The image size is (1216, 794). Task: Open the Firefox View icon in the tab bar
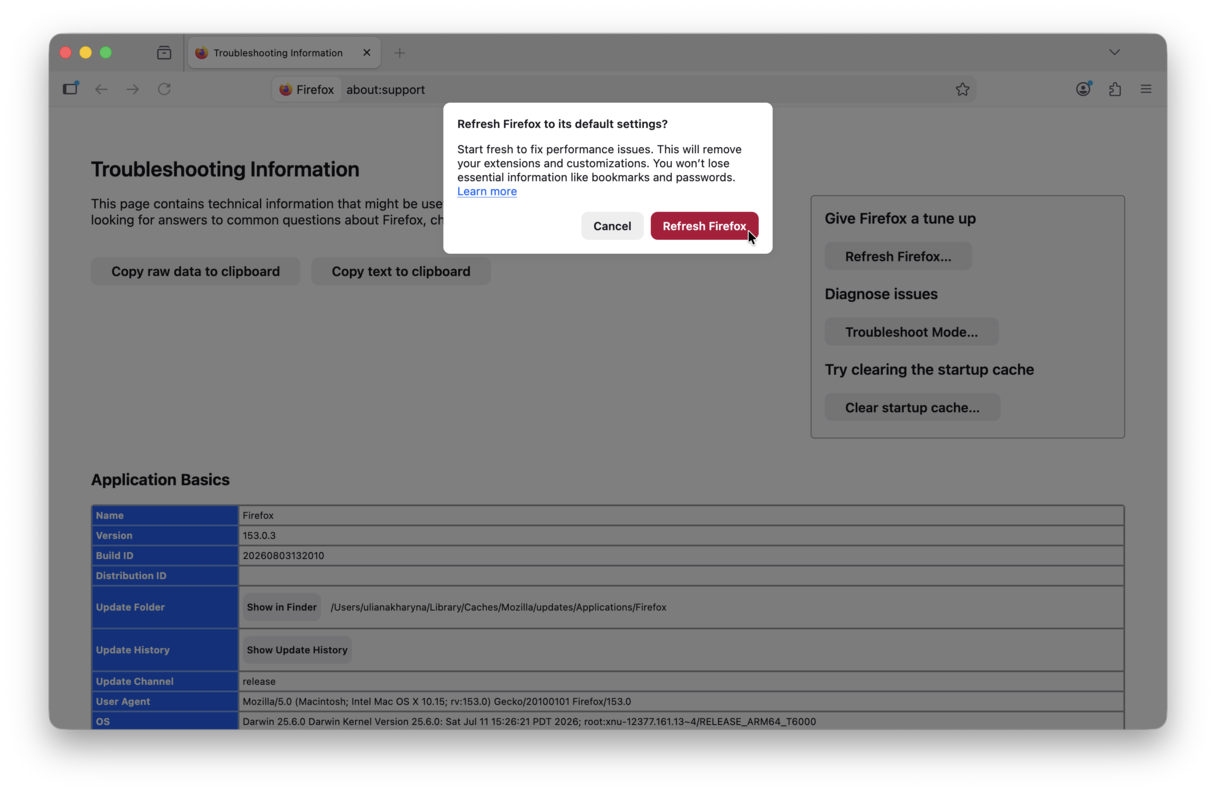(x=164, y=53)
